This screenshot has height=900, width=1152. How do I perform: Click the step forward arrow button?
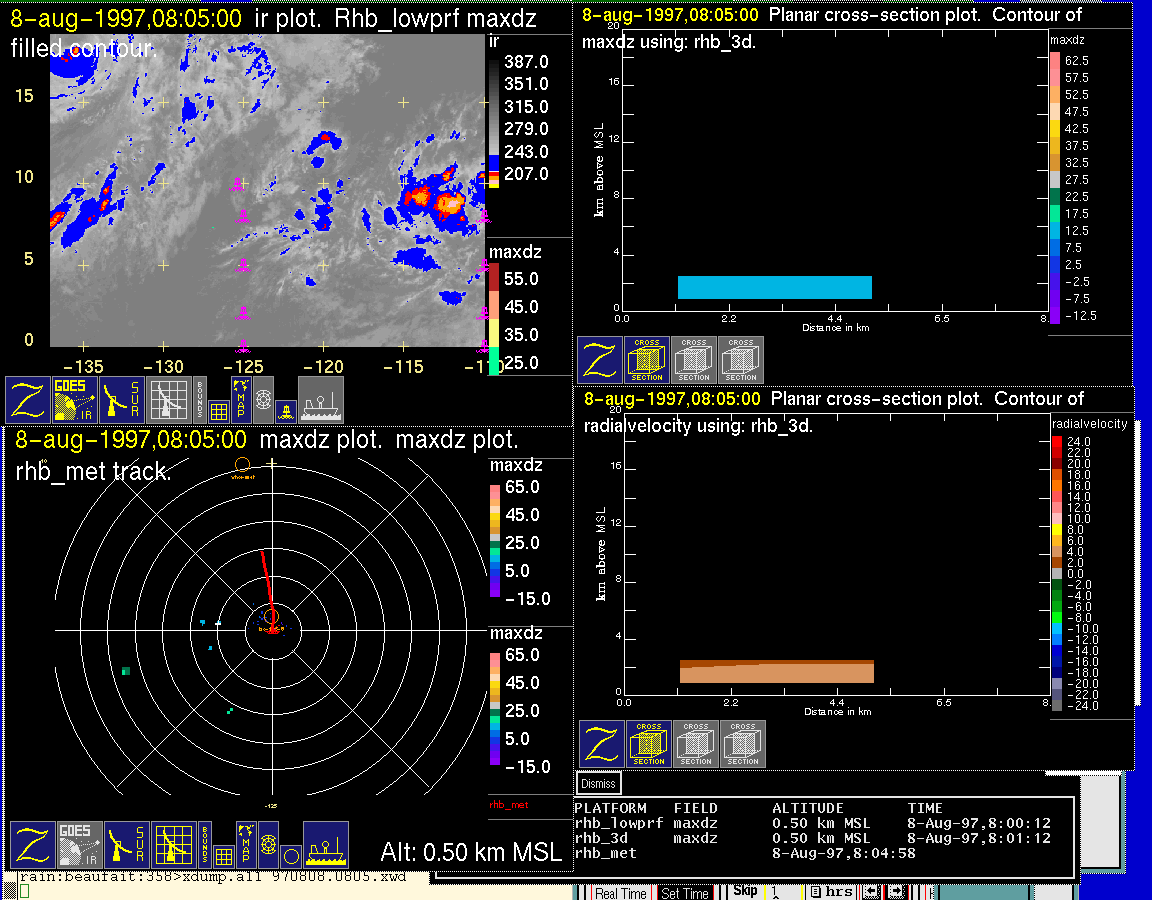897,891
